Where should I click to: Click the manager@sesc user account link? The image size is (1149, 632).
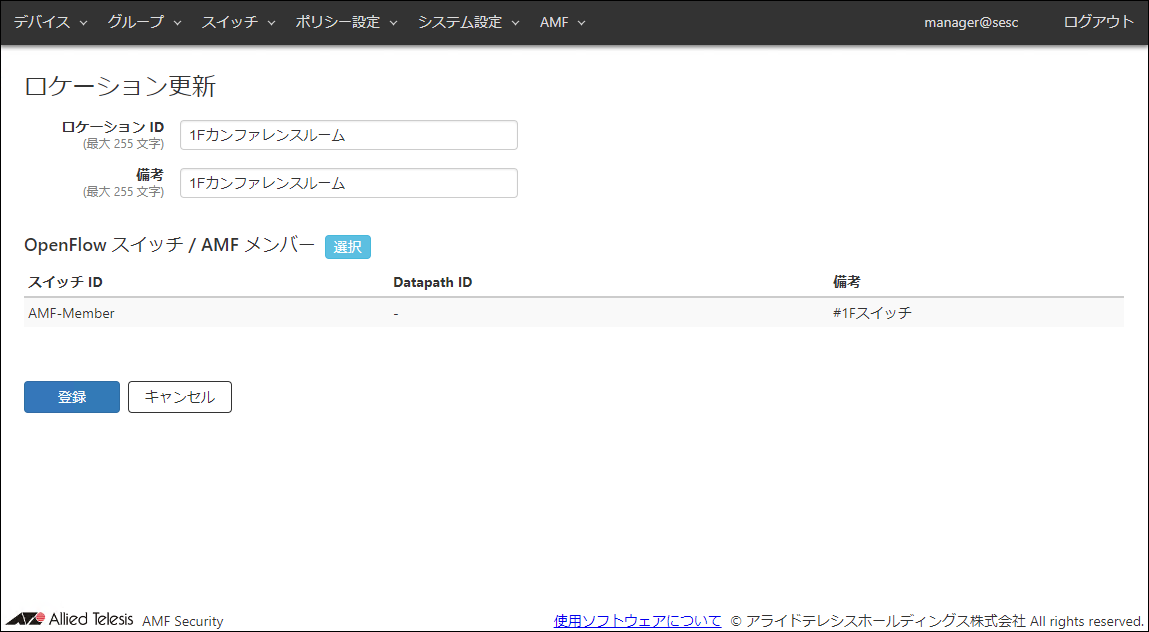[970, 22]
